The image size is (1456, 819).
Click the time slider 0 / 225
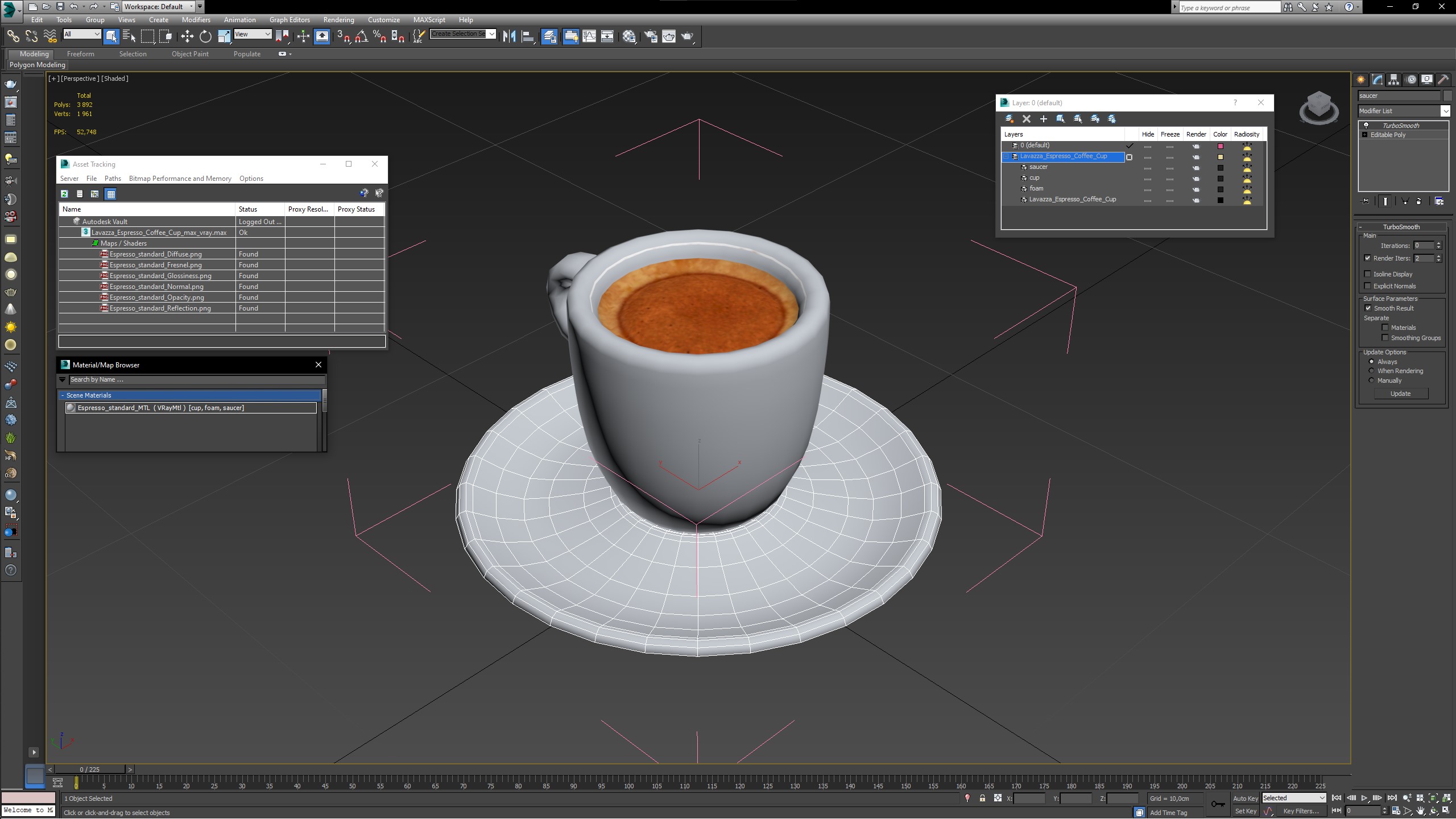89,770
